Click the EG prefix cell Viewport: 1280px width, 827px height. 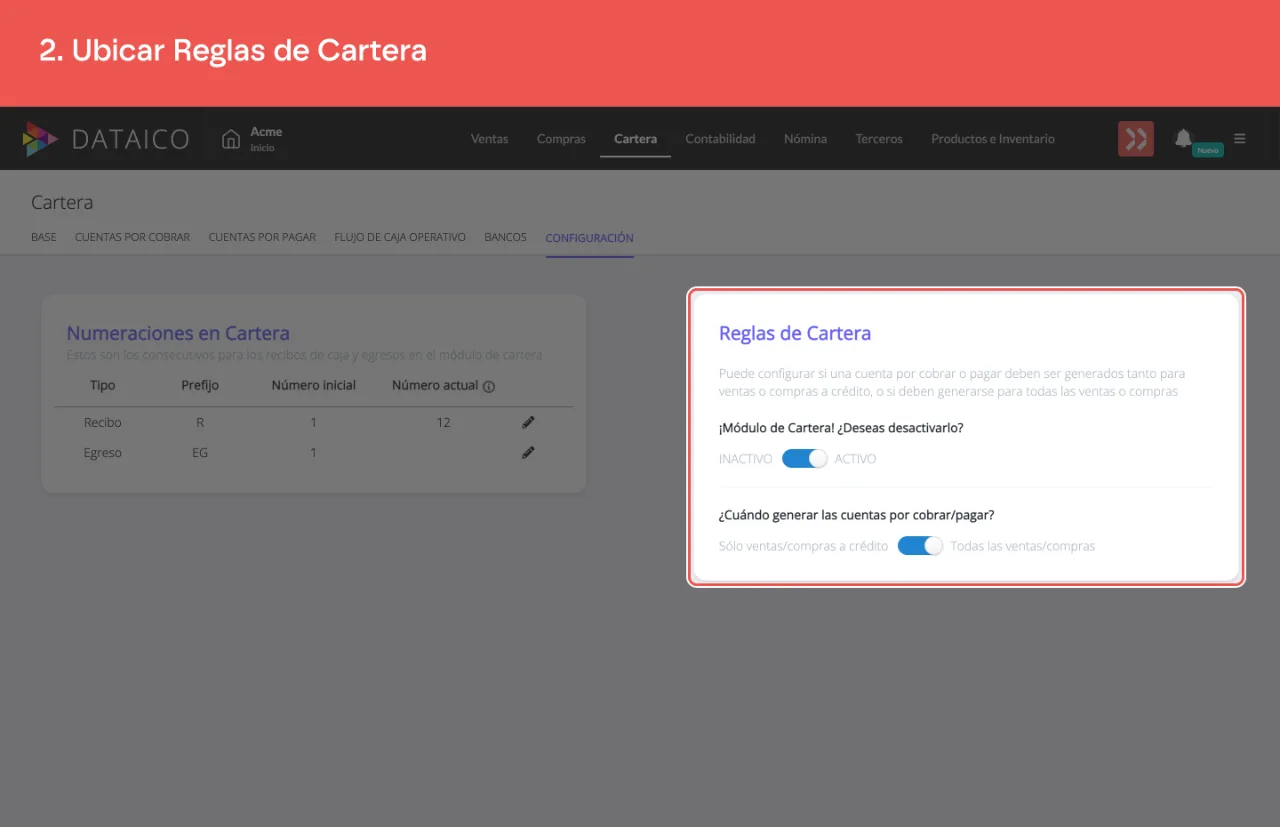pos(200,452)
